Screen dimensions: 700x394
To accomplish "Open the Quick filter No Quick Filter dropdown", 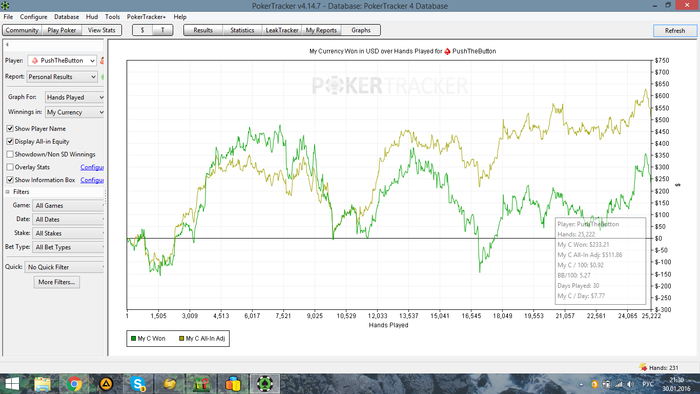I will (x=64, y=267).
